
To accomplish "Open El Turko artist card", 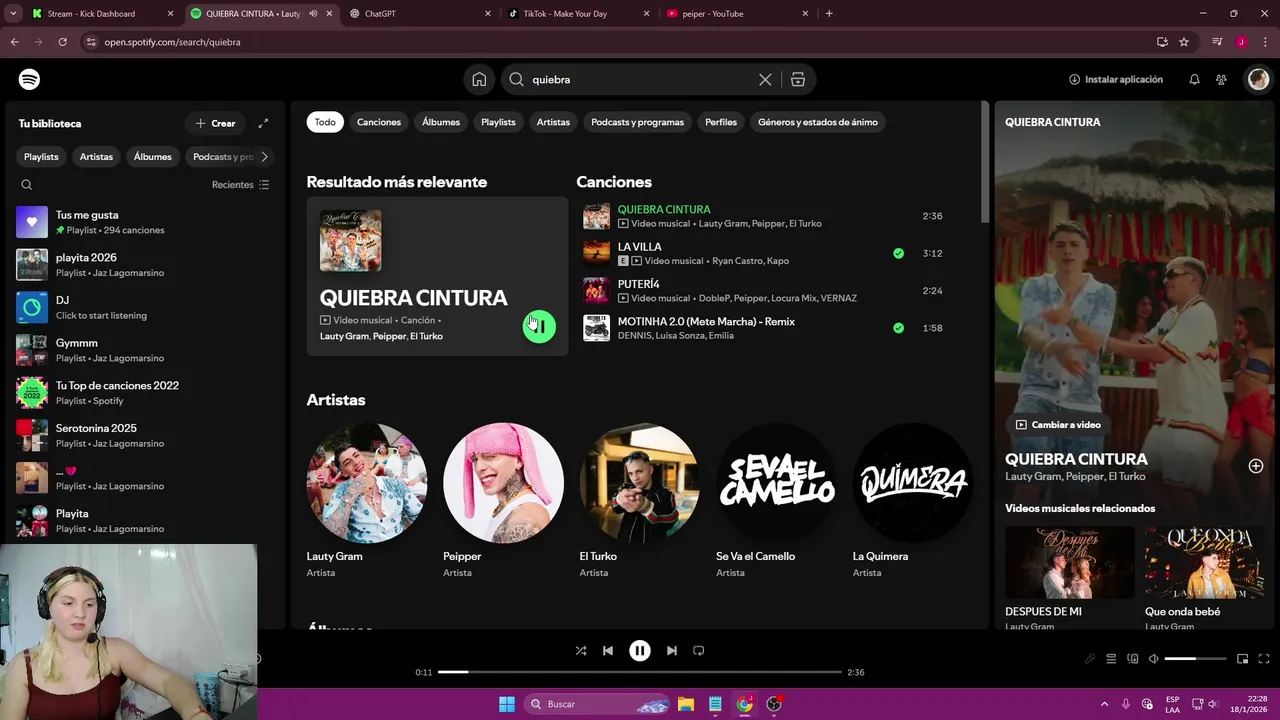I will (639, 499).
